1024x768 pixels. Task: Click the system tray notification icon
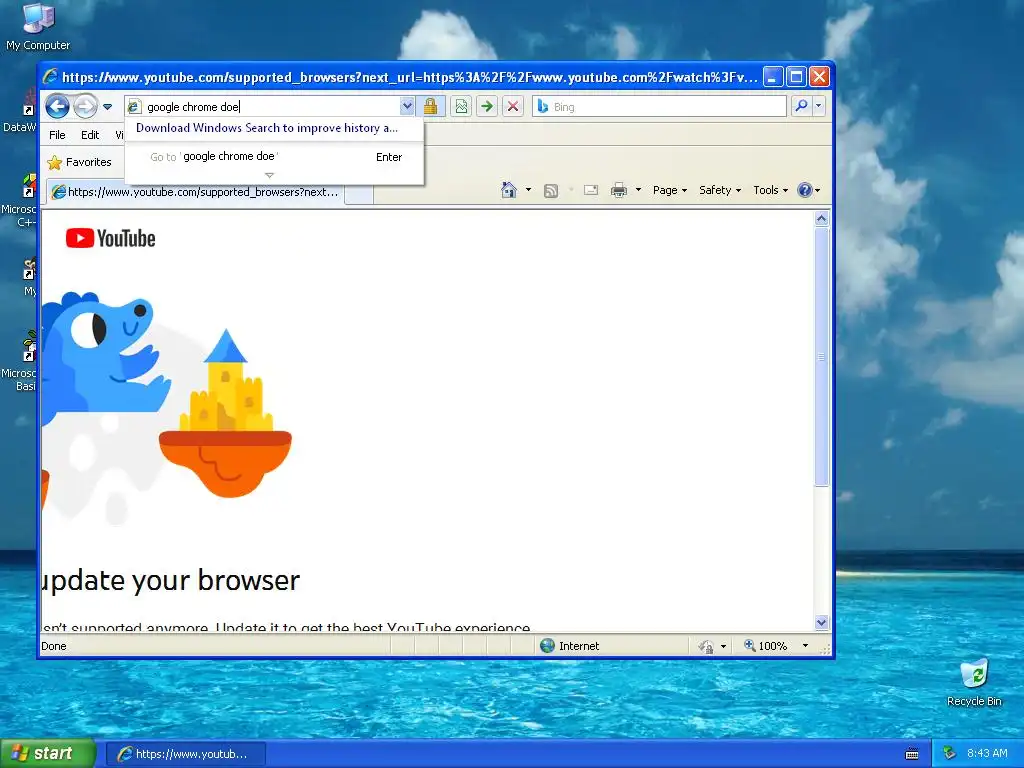(x=949, y=754)
